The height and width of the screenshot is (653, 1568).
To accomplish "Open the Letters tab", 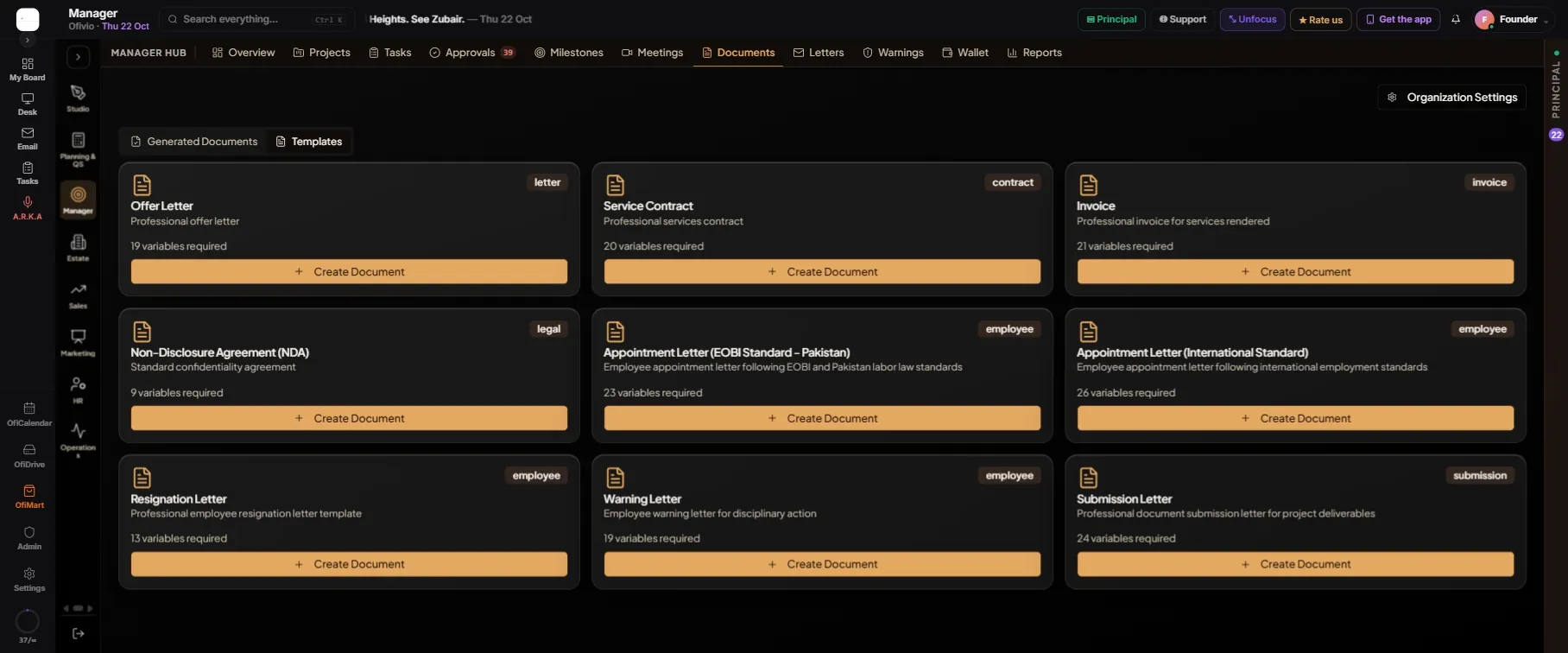I will pyautogui.click(x=819, y=53).
